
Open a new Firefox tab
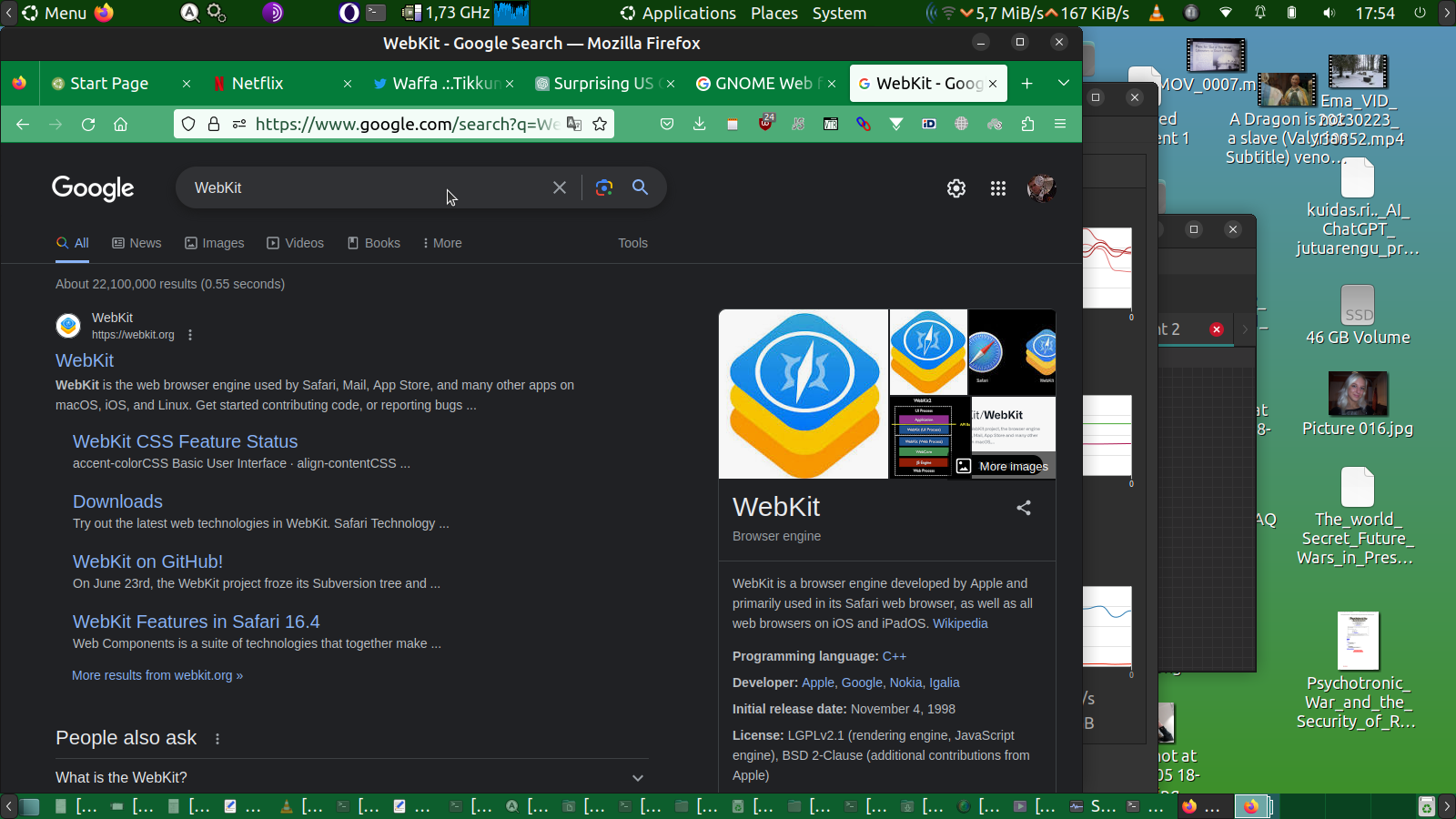coord(1027,83)
